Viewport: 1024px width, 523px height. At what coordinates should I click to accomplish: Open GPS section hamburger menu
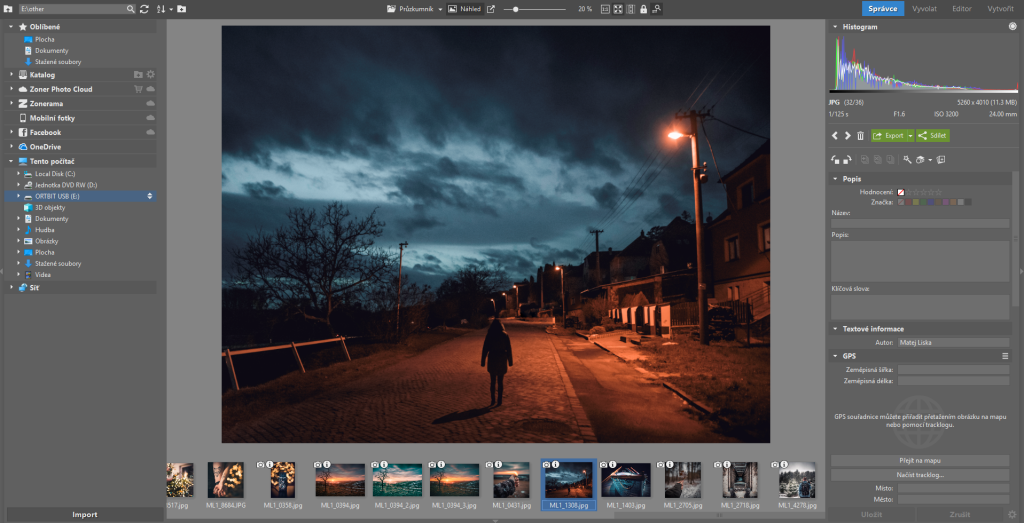point(1006,356)
